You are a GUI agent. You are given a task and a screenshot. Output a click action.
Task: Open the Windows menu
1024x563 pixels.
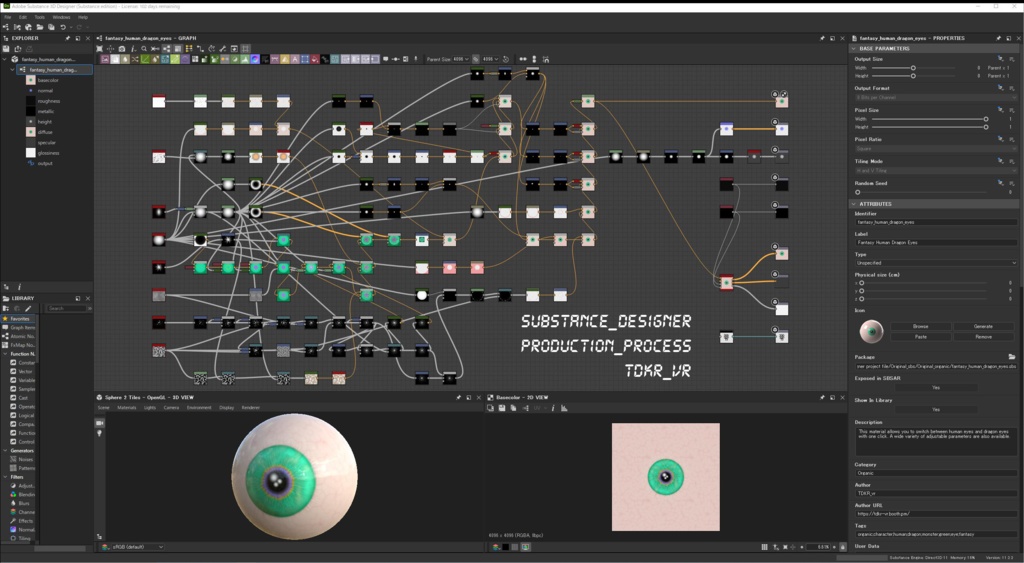point(61,17)
